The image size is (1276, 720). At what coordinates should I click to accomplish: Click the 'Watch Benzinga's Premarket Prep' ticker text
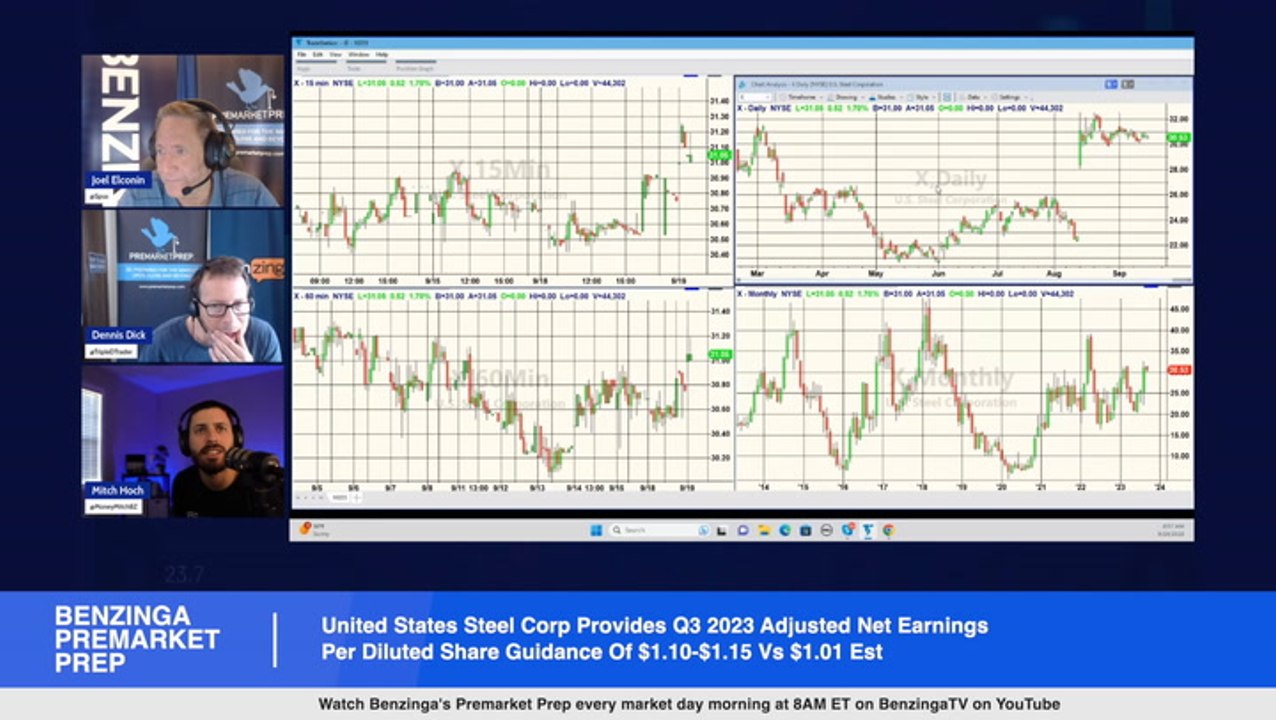pos(689,704)
